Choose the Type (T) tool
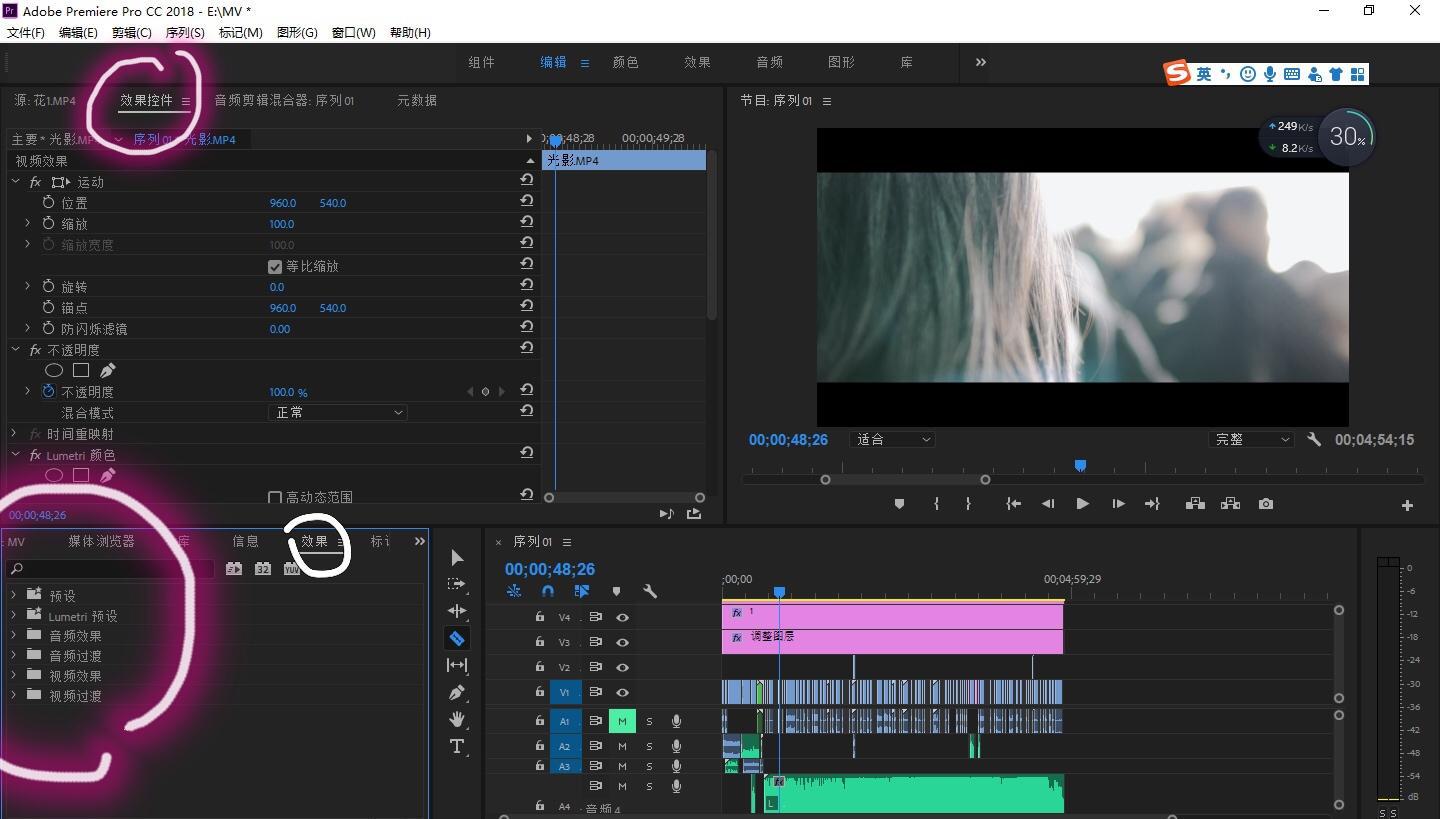The image size is (1440, 819). (457, 746)
